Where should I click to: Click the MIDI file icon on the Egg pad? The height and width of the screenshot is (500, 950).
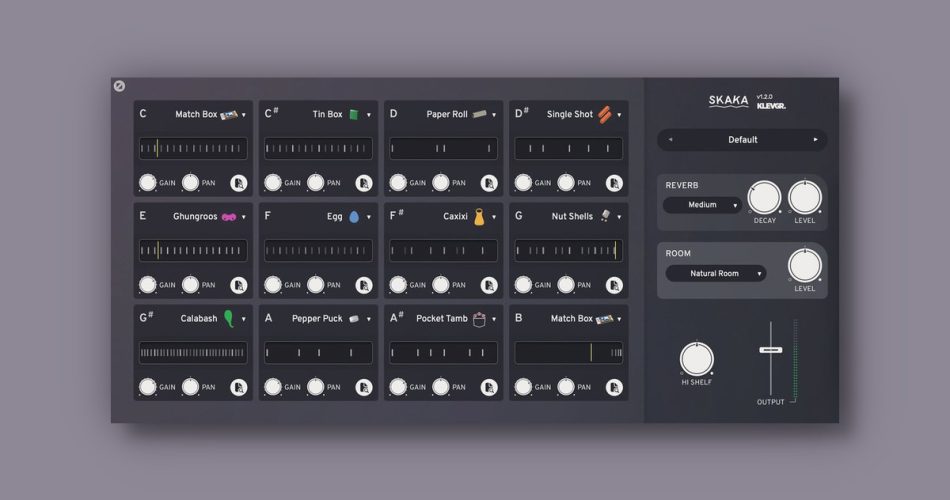point(364,285)
